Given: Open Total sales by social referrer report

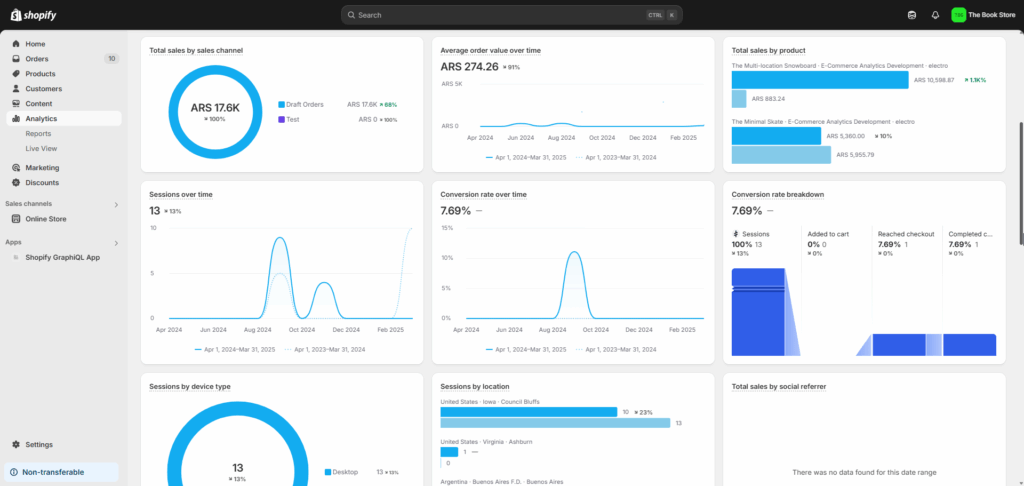Looking at the screenshot, I should (778, 387).
